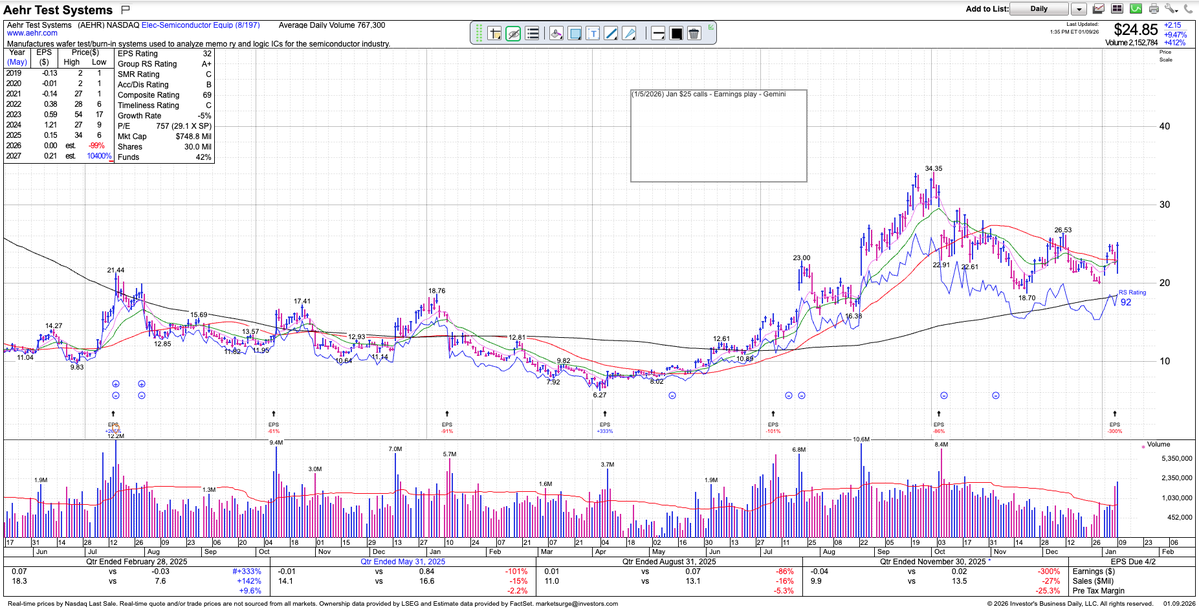Open the wrench settings menu
1199x609 pixels.
[x=1171, y=9]
